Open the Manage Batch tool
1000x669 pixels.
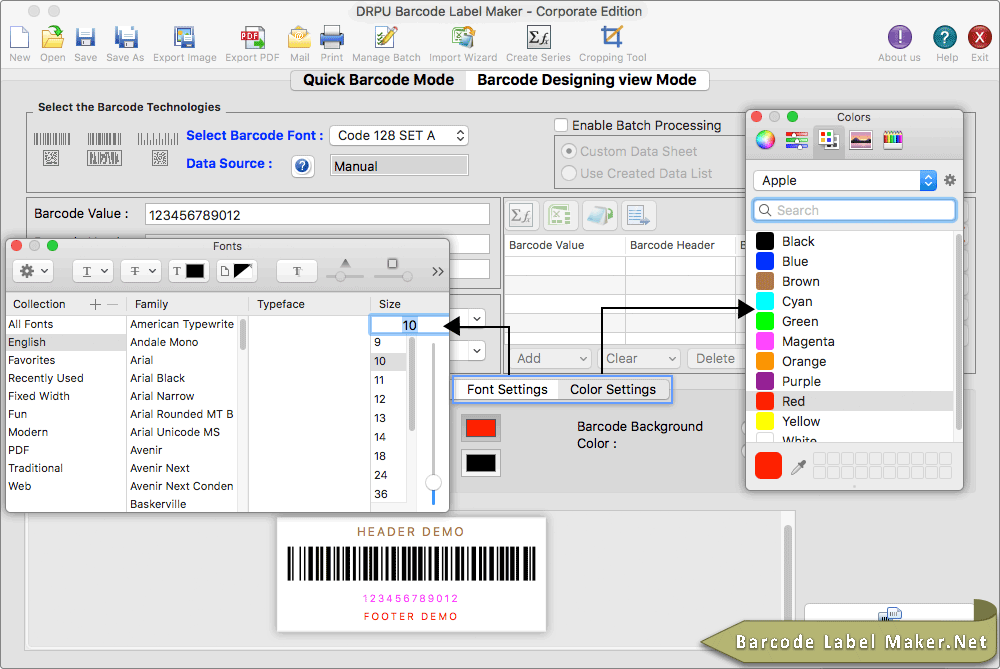[x=386, y=38]
